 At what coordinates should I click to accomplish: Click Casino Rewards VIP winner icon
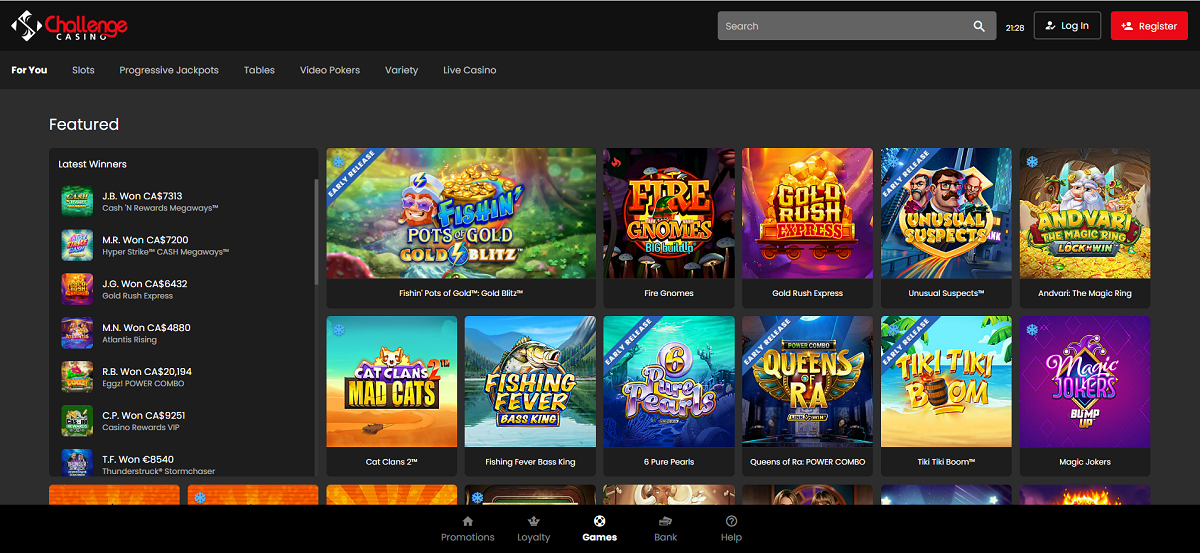click(x=77, y=421)
